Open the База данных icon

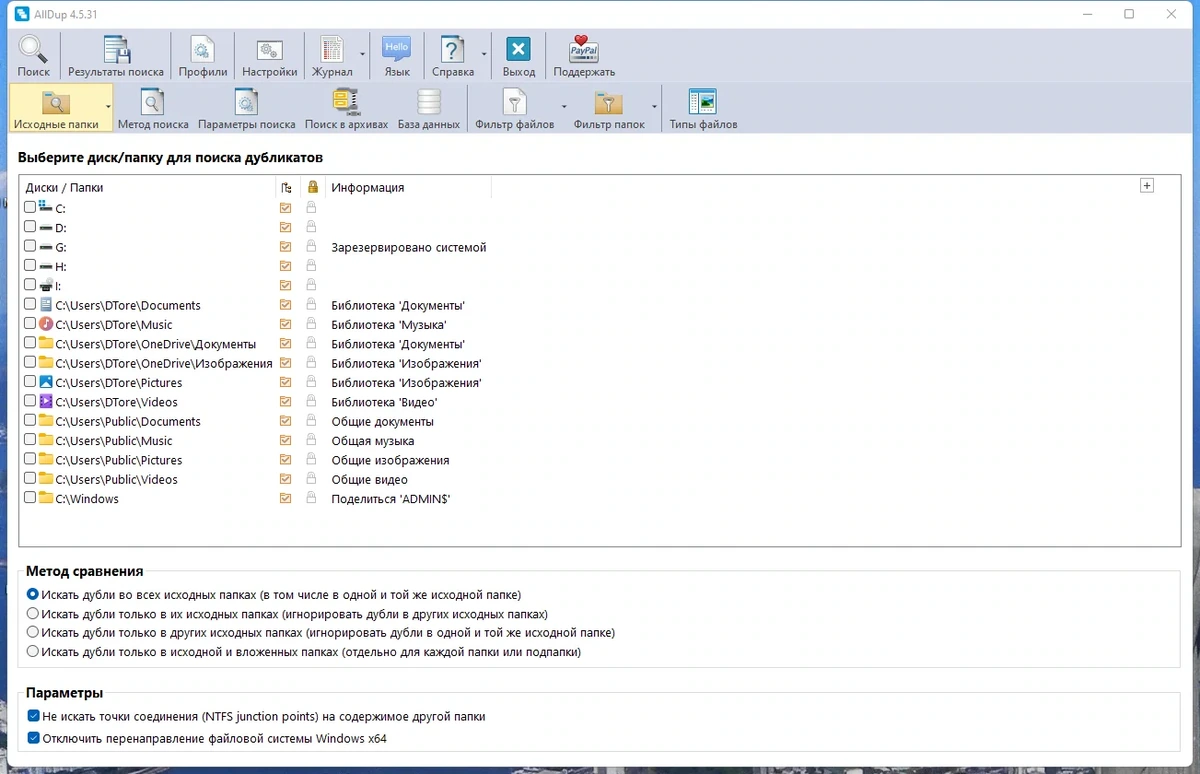pos(429,108)
